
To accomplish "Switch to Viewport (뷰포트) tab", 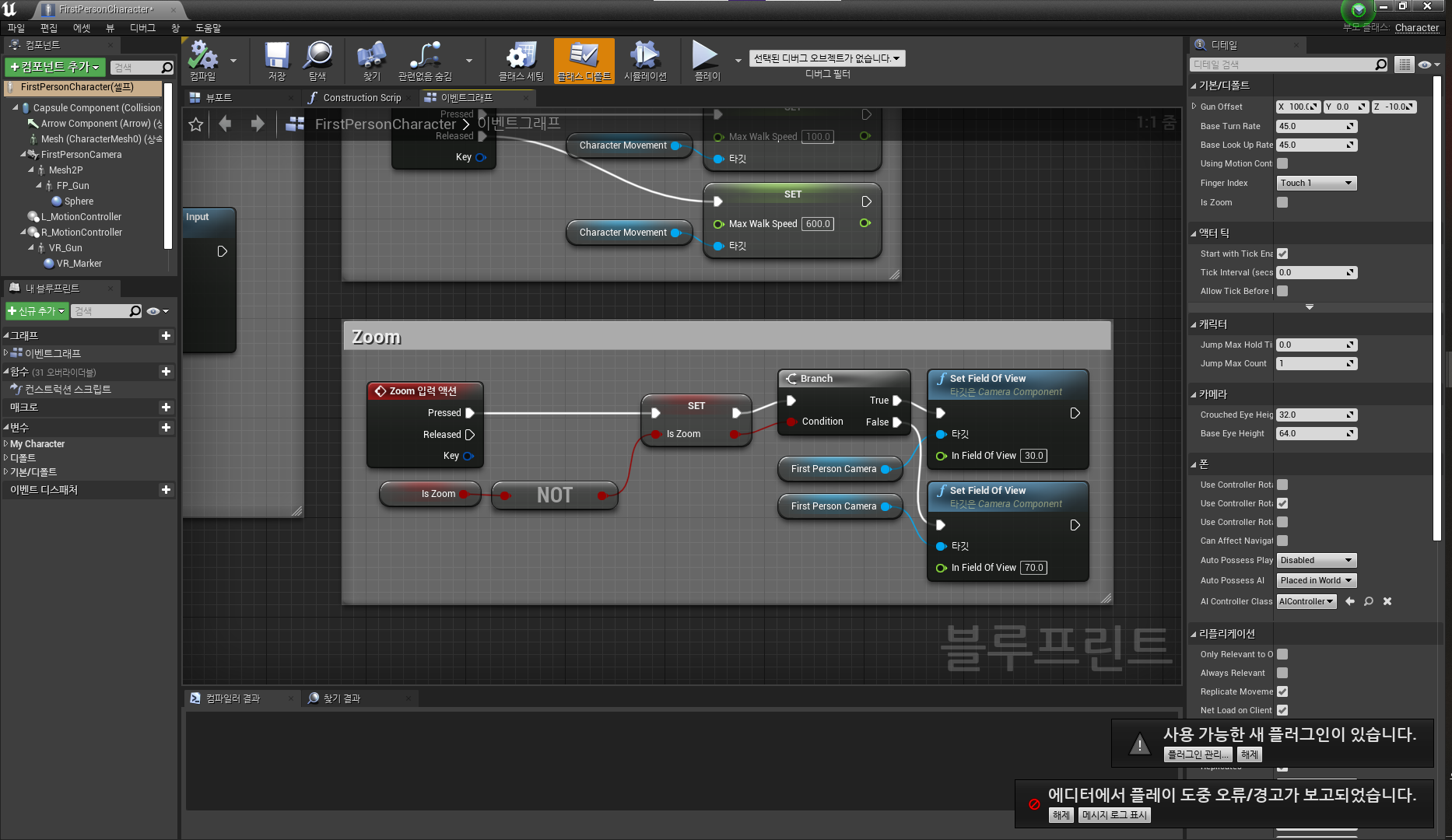I will 219,98.
